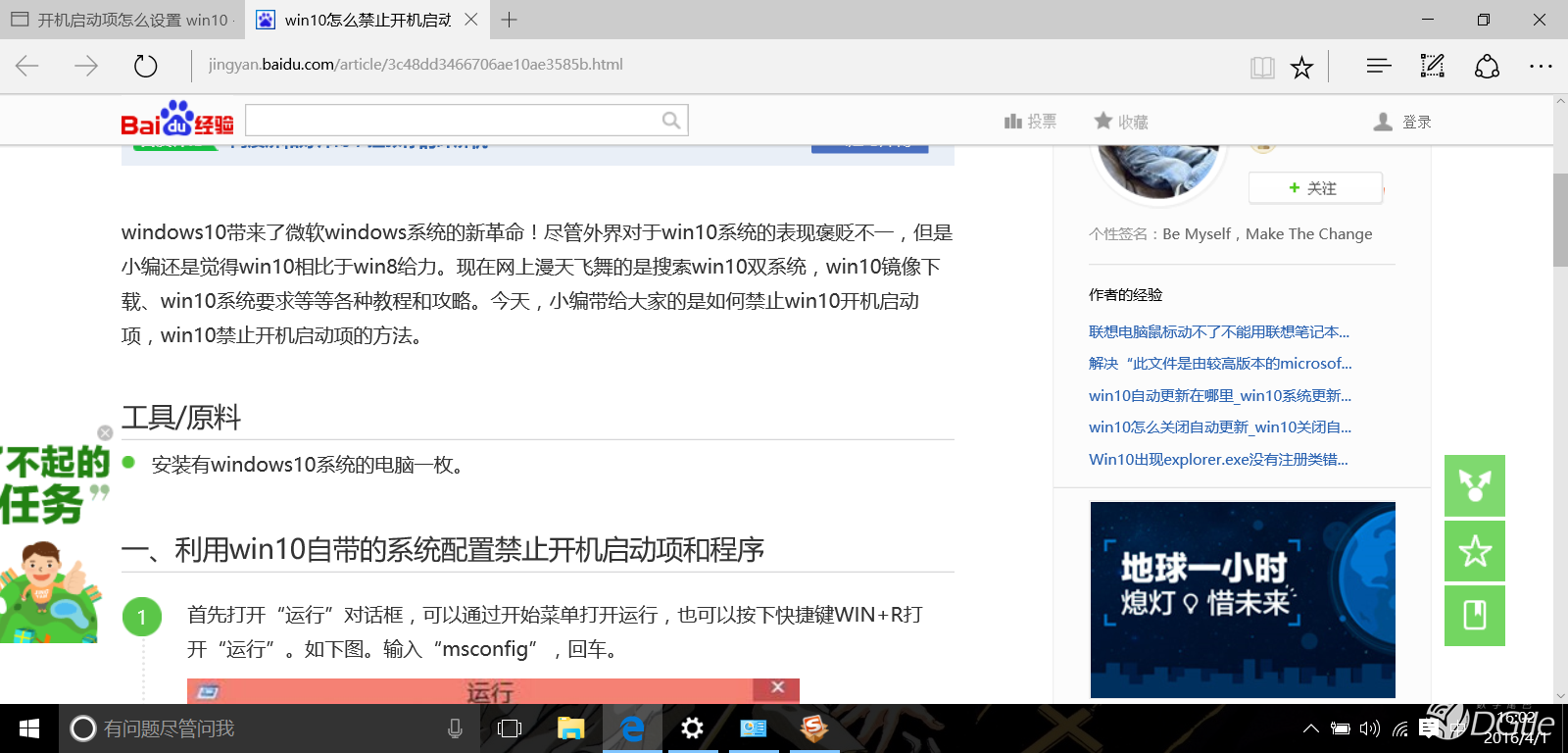Image resolution: width=1568 pixels, height=753 pixels.
Task: Open Sogou input app on taskbar
Action: [x=814, y=728]
